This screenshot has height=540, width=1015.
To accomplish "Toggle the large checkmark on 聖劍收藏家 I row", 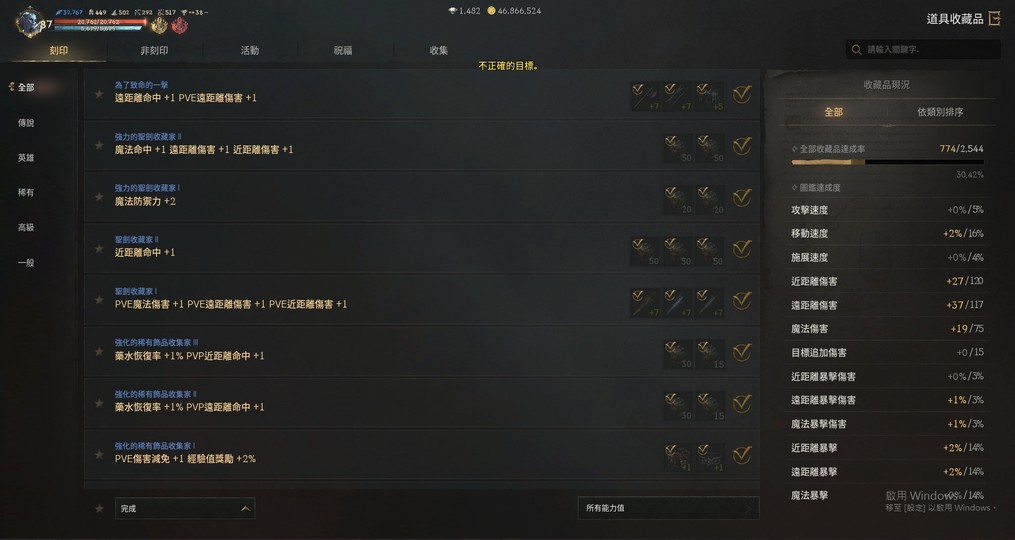I will click(x=742, y=300).
